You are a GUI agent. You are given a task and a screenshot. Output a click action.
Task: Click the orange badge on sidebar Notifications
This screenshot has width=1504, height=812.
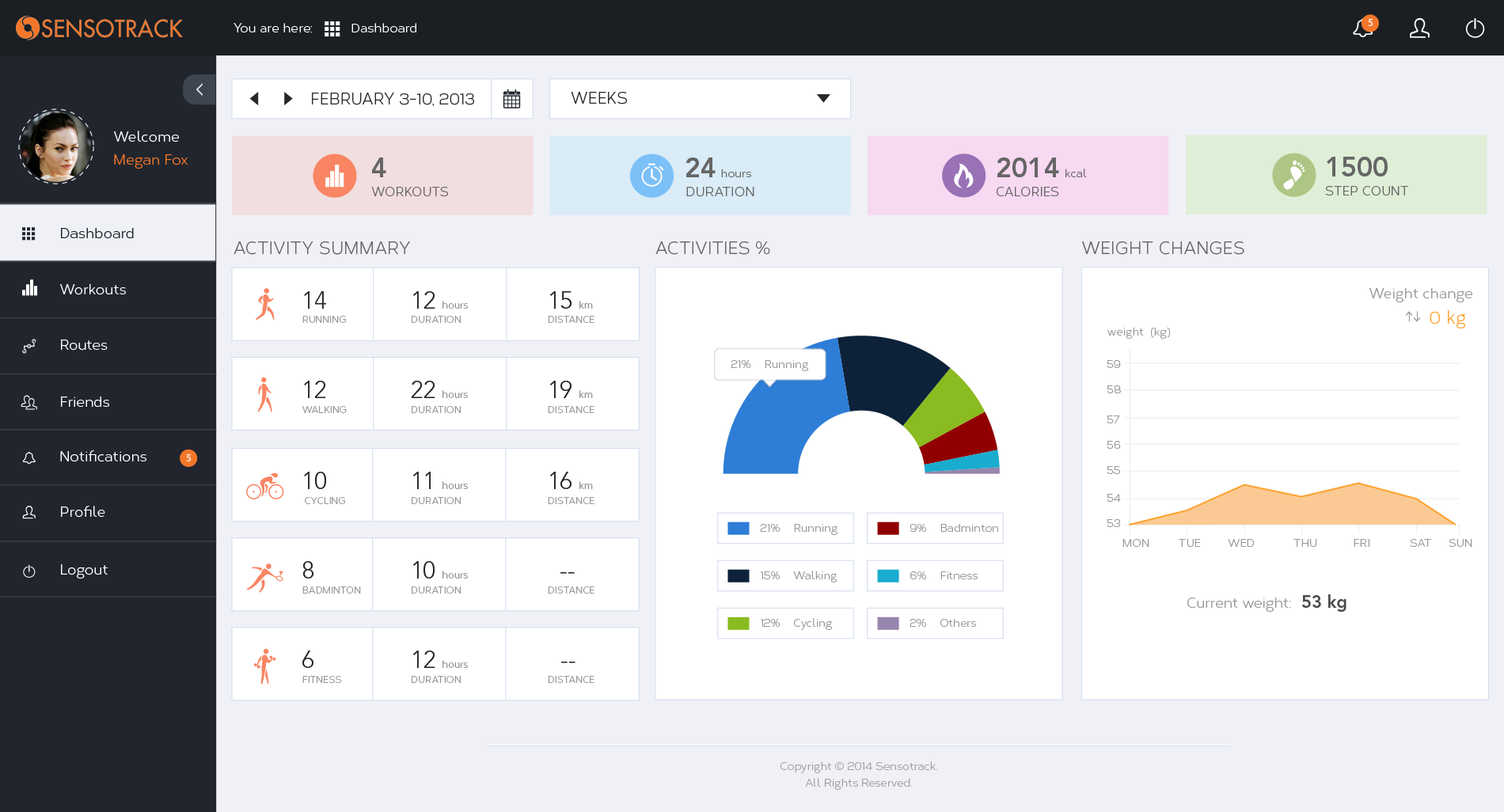pyautogui.click(x=188, y=457)
